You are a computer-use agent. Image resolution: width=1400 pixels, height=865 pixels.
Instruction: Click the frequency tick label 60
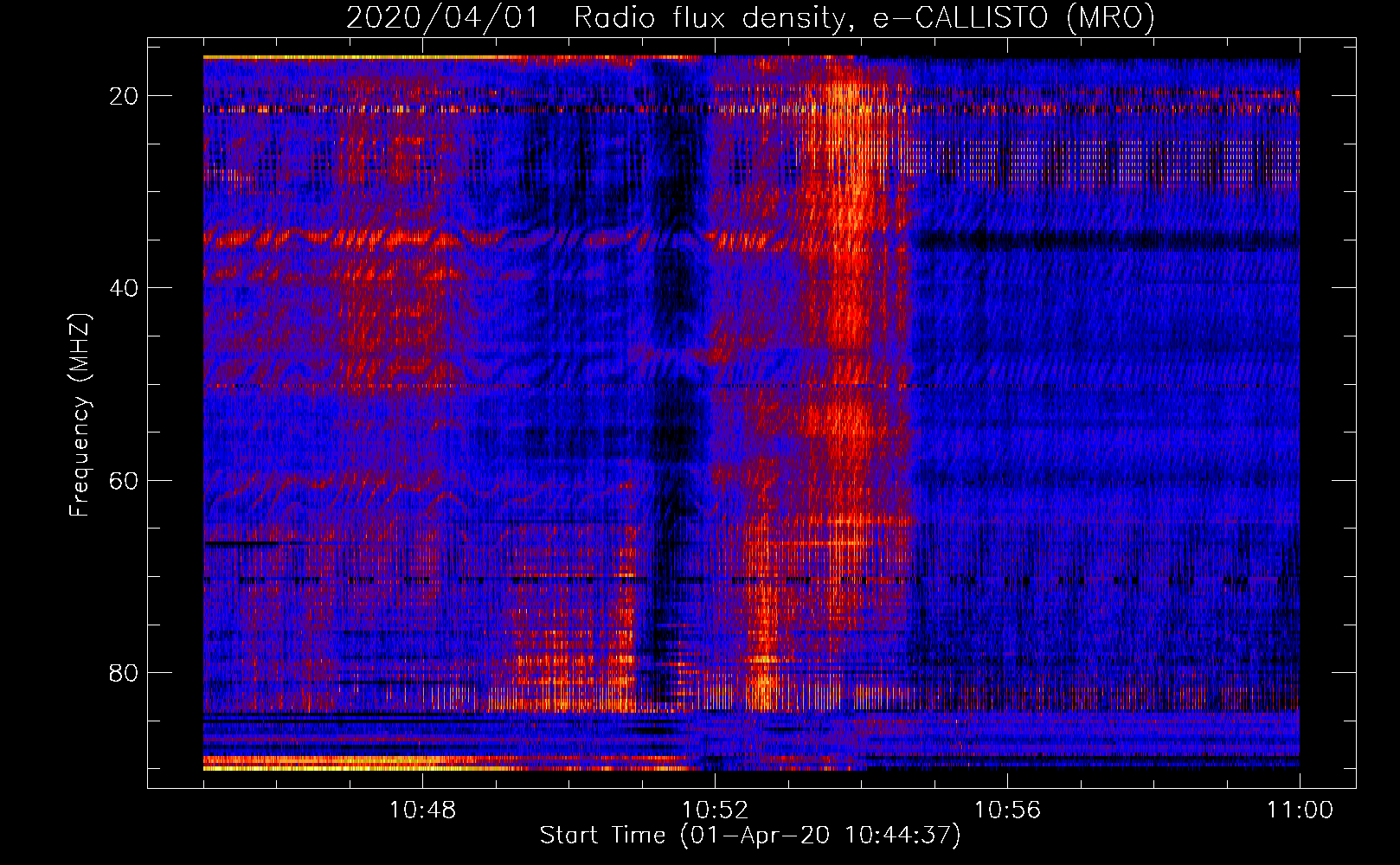coord(125,480)
